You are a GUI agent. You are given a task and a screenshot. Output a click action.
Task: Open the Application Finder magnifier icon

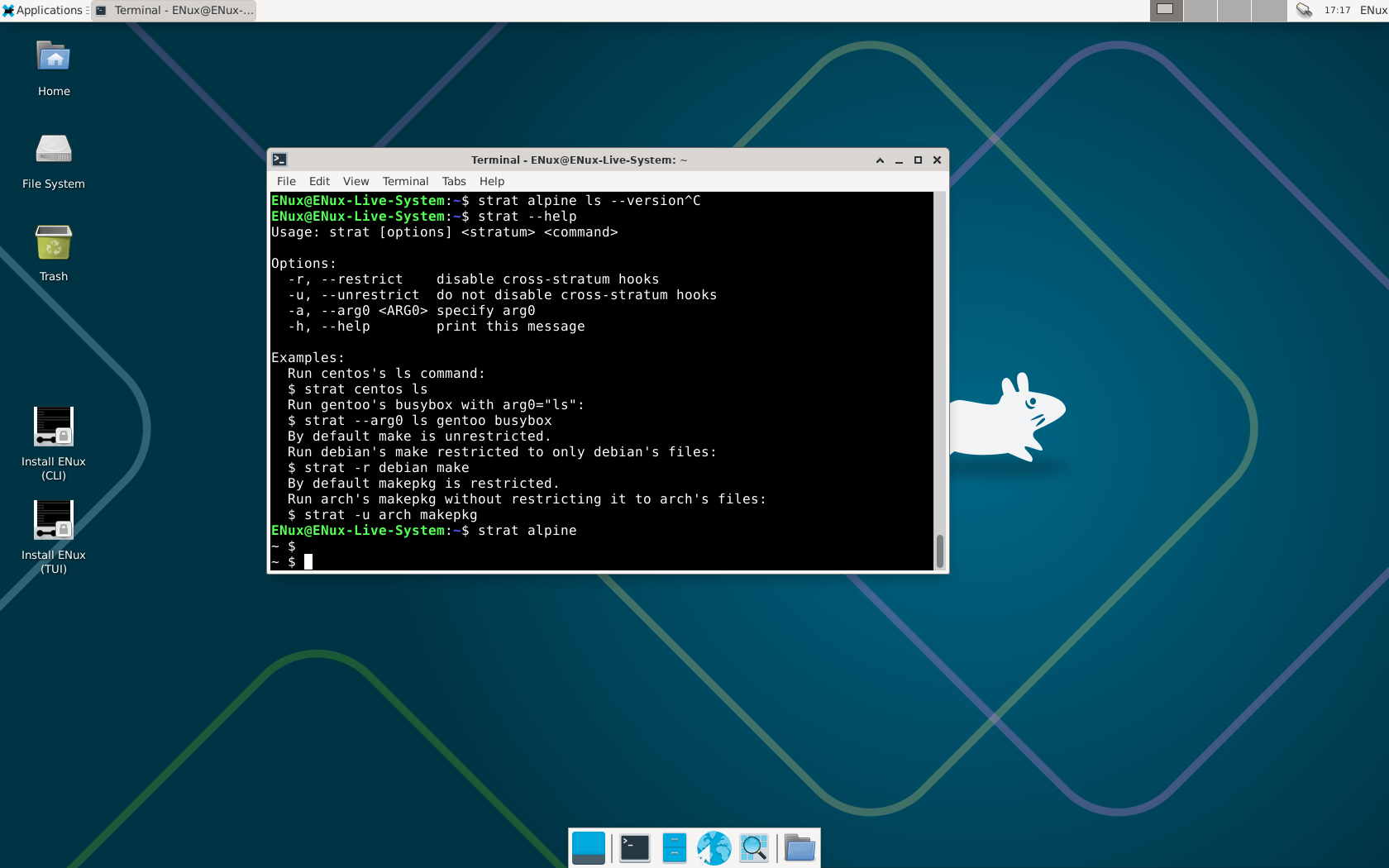coord(754,848)
